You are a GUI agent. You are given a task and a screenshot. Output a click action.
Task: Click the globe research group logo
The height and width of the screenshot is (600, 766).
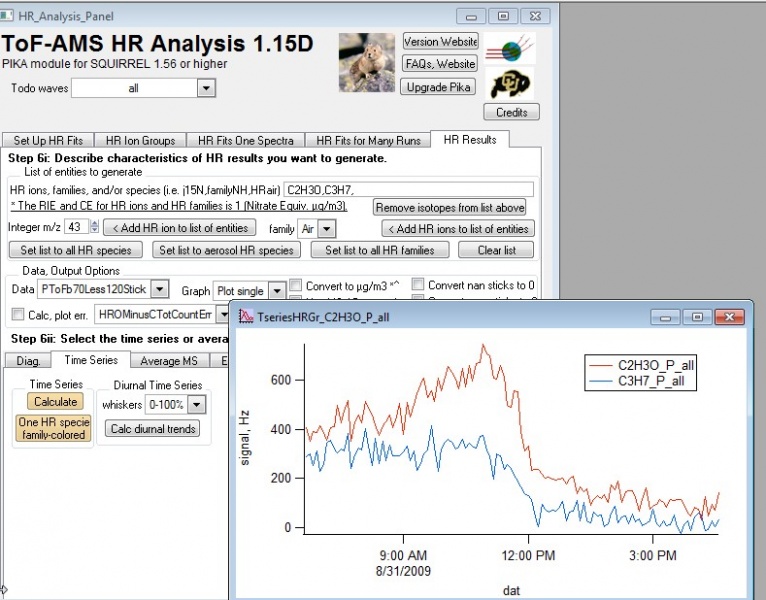point(511,49)
